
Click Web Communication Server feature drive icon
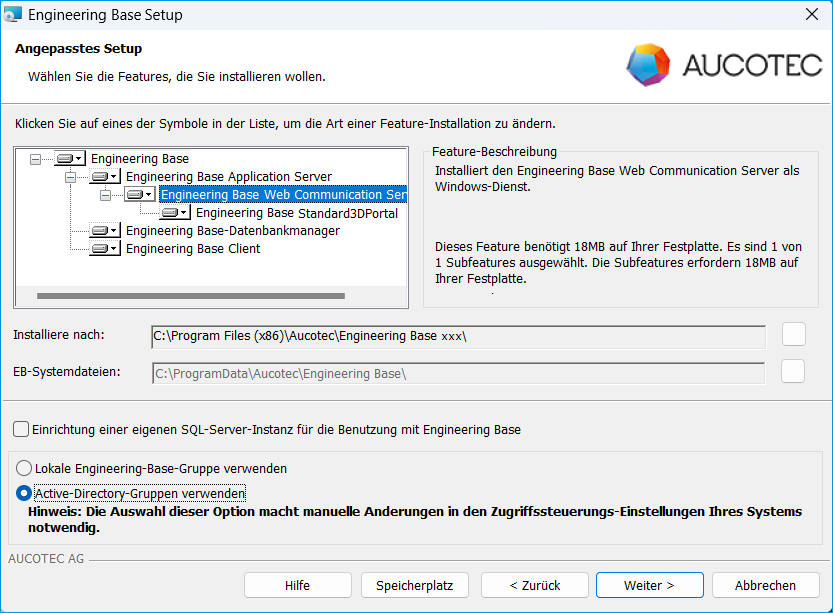[x=139, y=195]
